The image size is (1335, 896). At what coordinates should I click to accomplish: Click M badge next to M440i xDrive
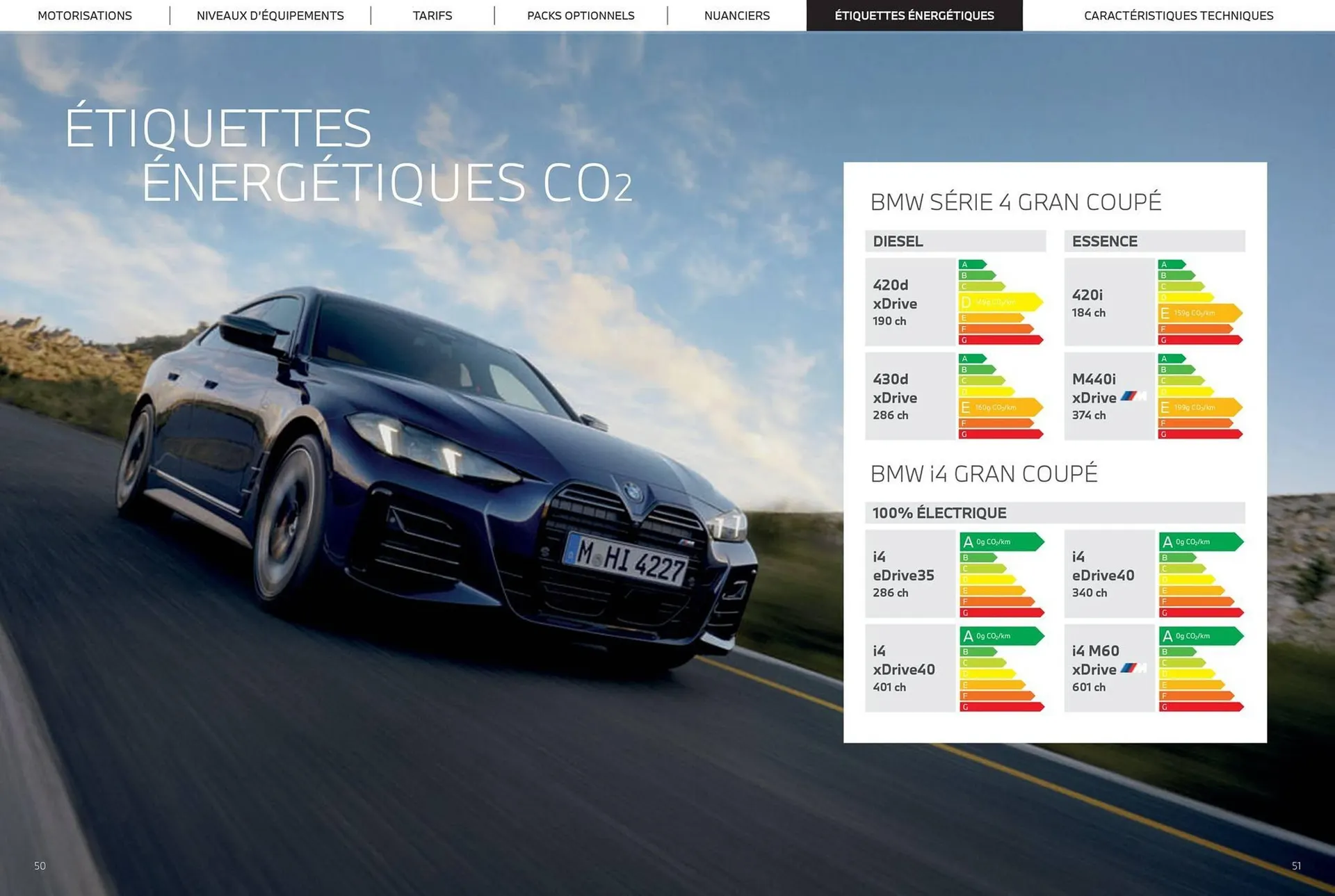coord(1133,396)
